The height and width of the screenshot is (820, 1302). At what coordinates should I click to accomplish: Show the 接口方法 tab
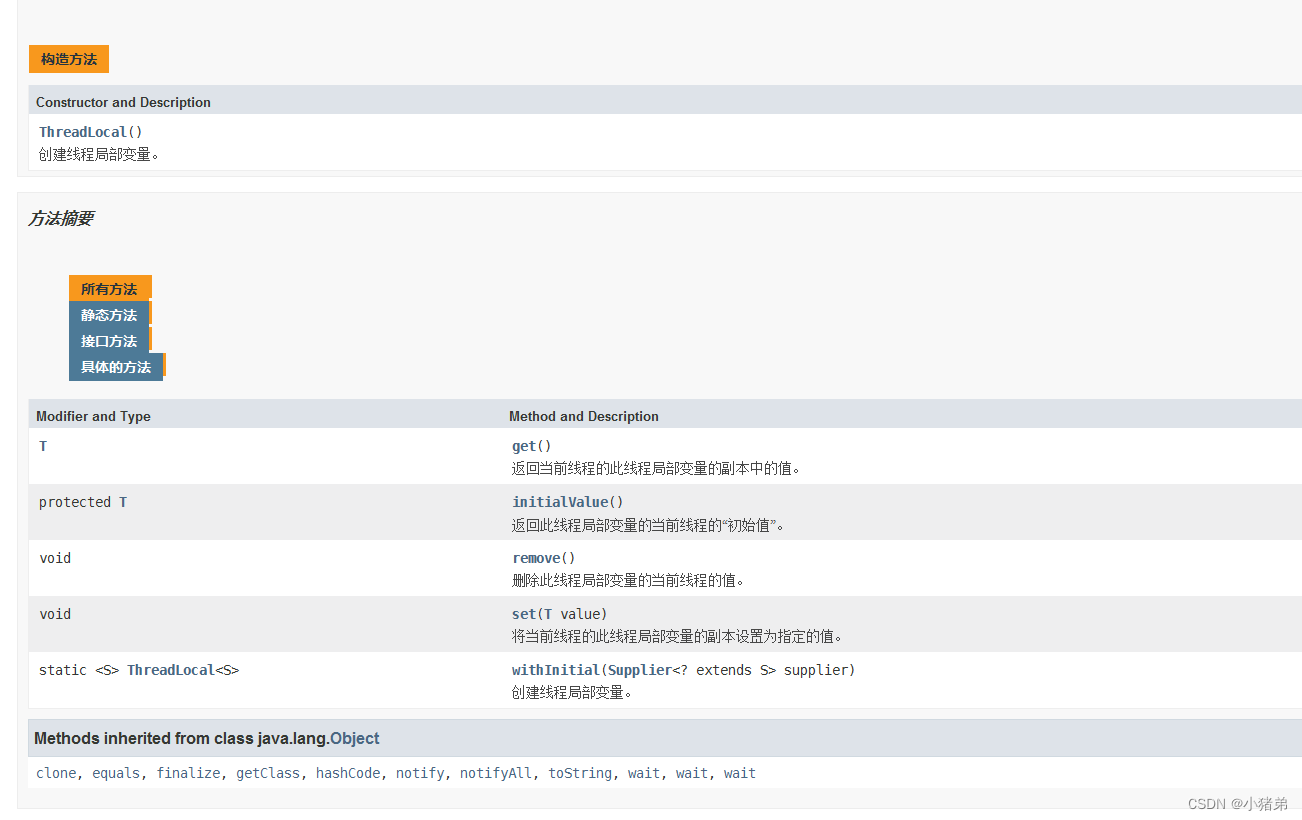[x=109, y=341]
